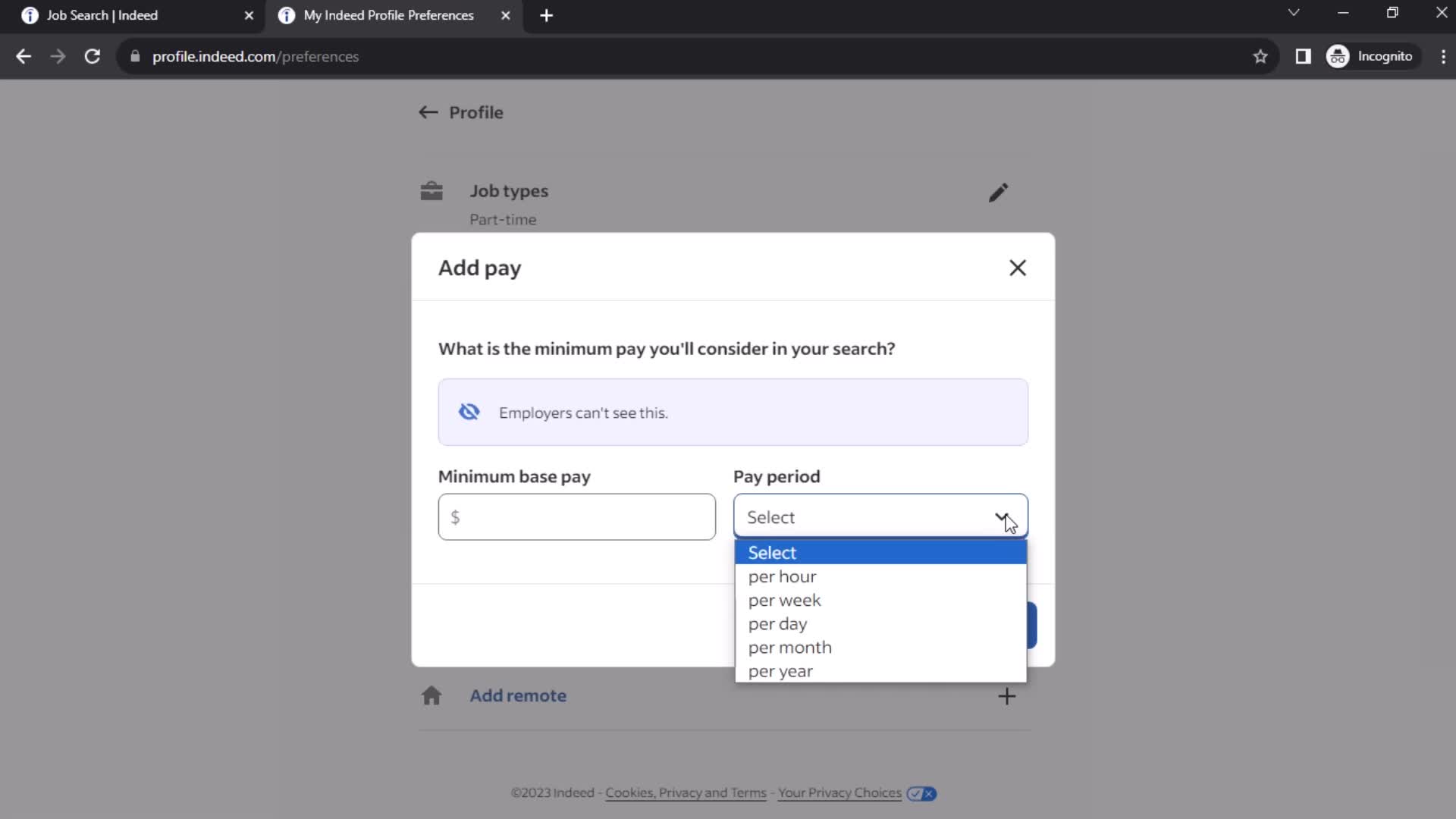Viewport: 1456px width, 819px height.
Task: Close the Add pay dialog
Action: [x=1017, y=267]
